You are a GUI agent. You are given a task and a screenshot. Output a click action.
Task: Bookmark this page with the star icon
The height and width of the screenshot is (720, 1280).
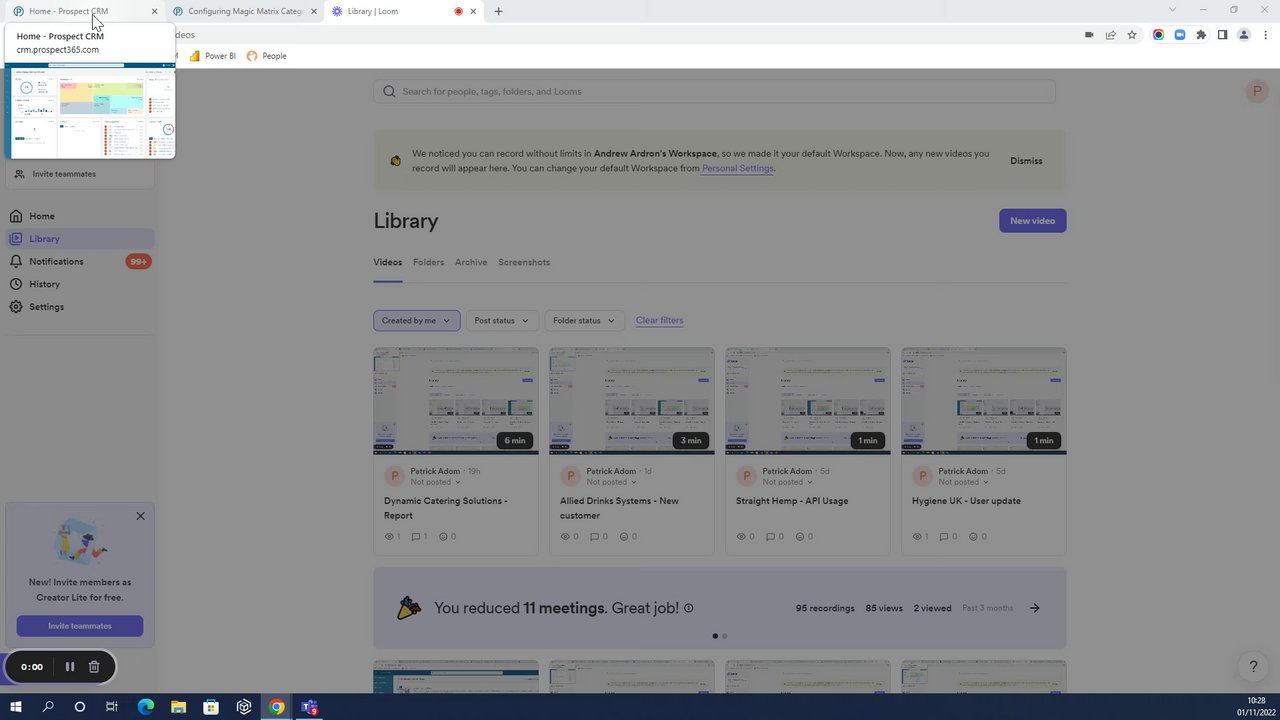click(x=1132, y=35)
